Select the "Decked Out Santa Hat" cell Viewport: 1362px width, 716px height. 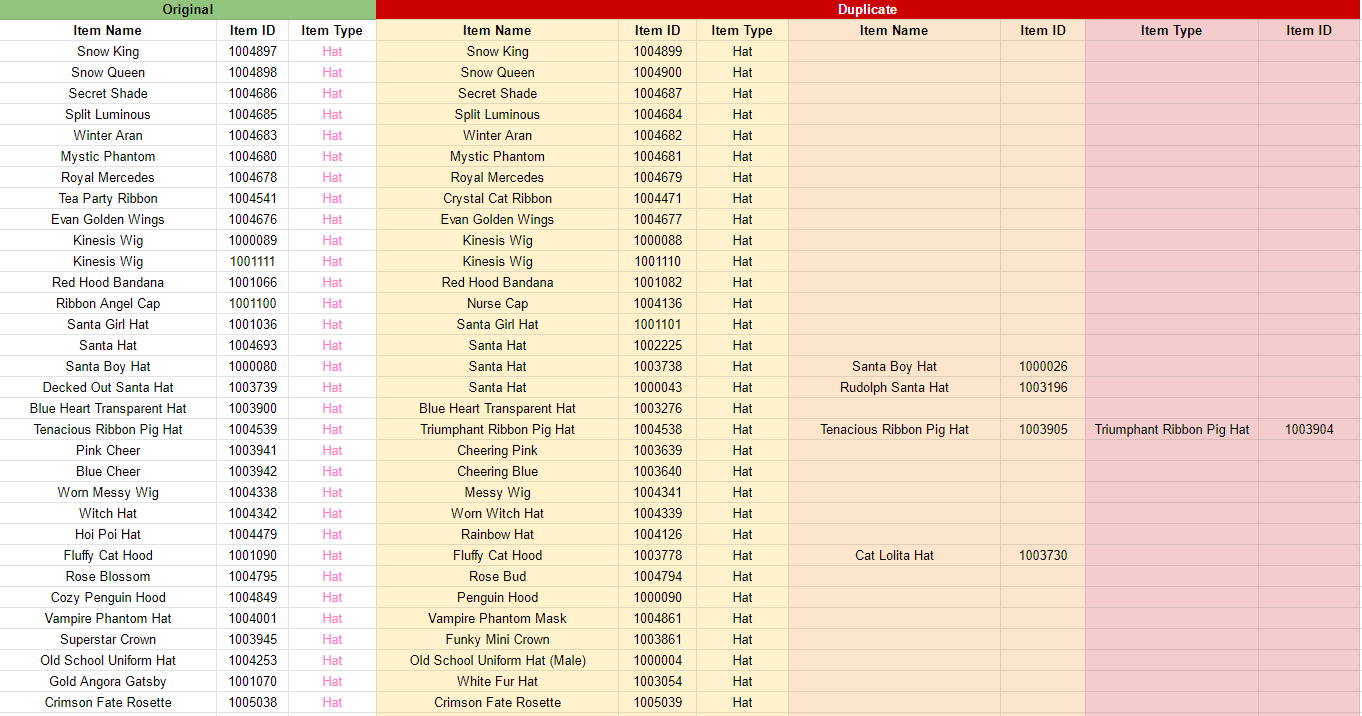point(108,387)
